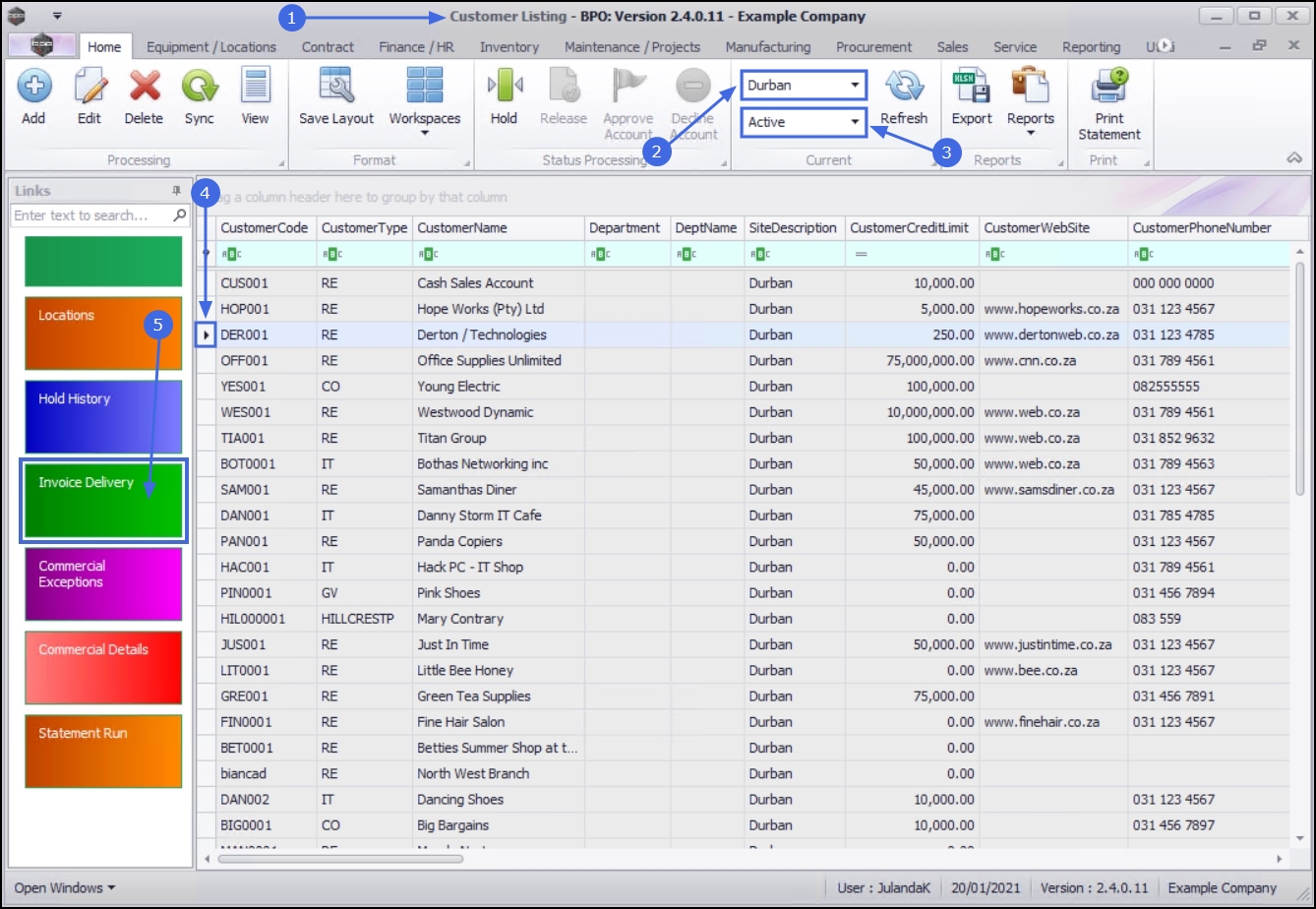Open the Invoice Delivery tile
1316x909 pixels.
click(x=103, y=502)
